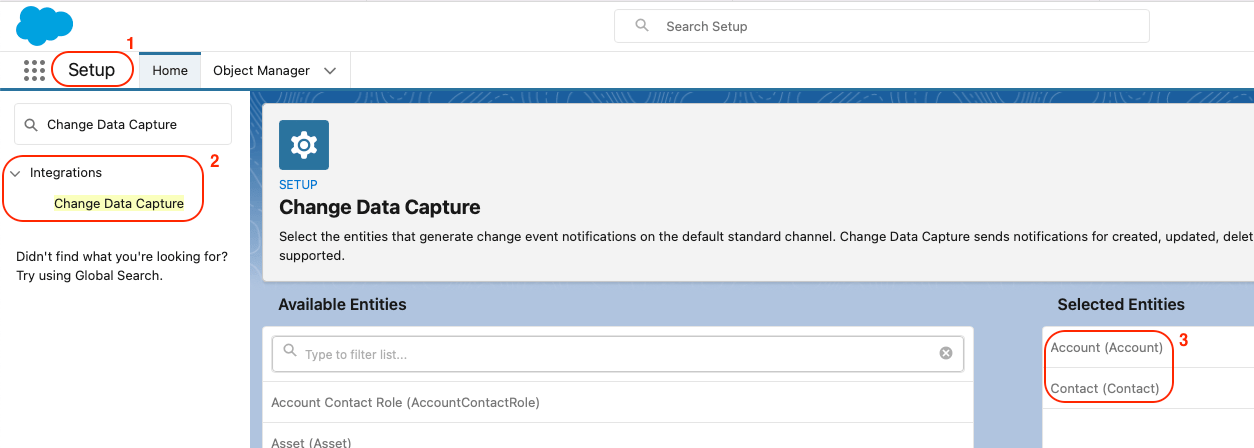Image resolution: width=1254 pixels, height=448 pixels.
Task: Open Change Data Capture in sidebar
Action: tap(119, 203)
